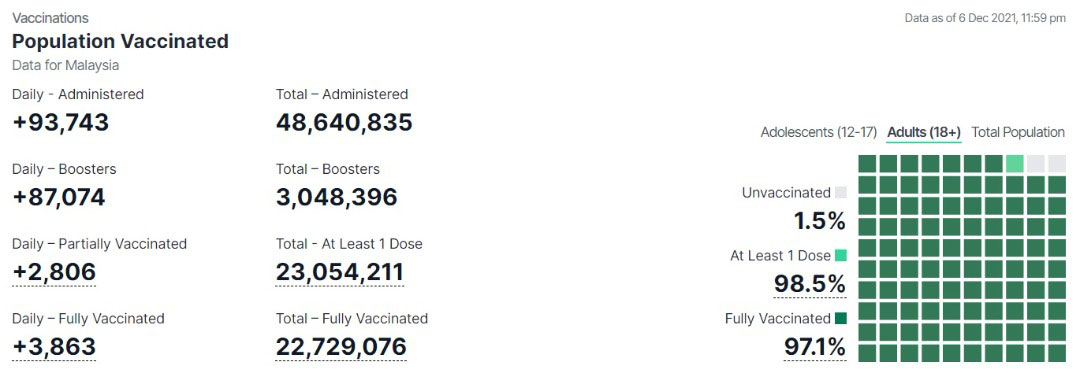Click the 97.1% underlined percentage
Viewport: 1080px width, 373px height.
(815, 347)
